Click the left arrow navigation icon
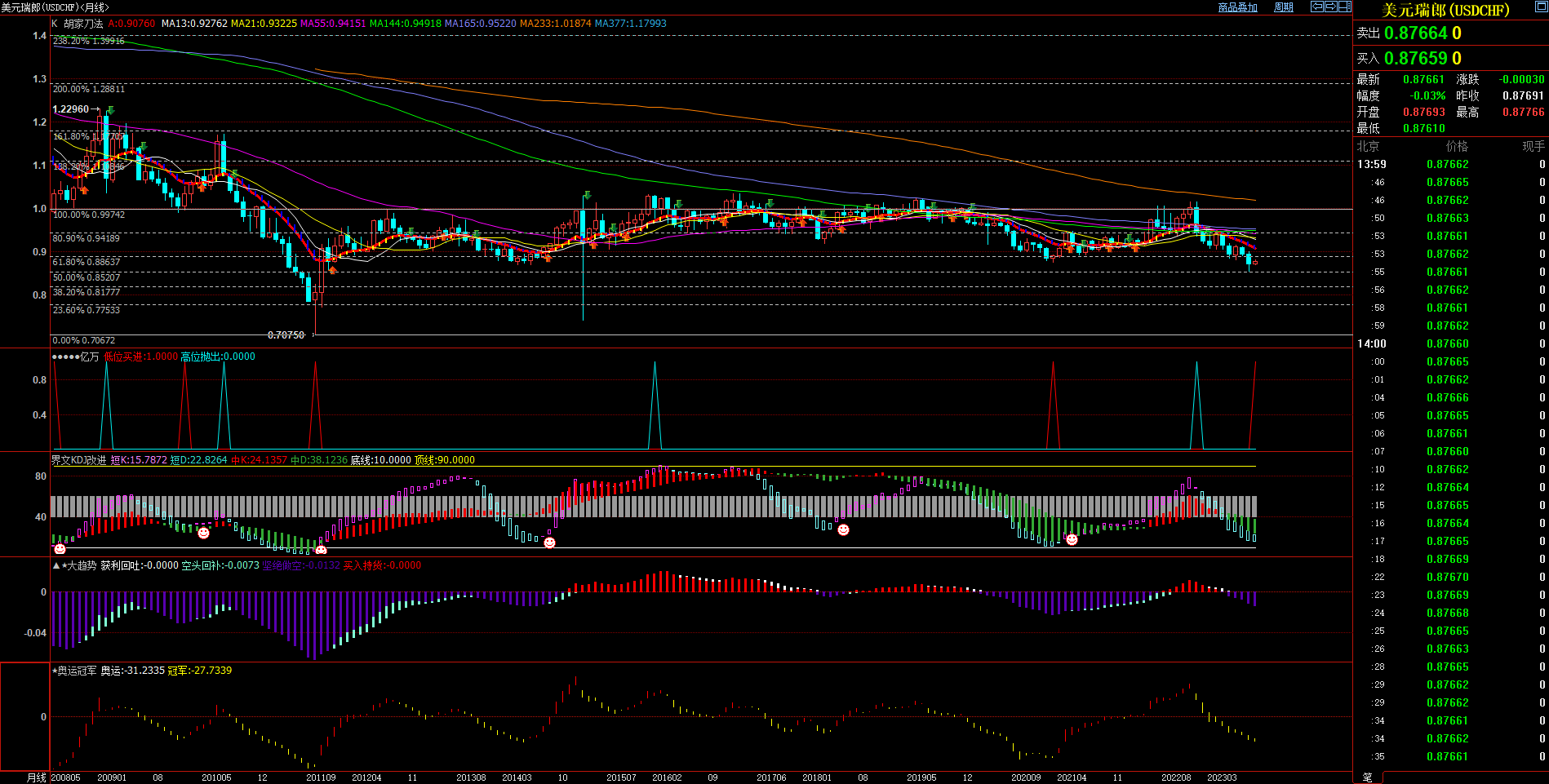1549x784 pixels. (x=1316, y=7)
